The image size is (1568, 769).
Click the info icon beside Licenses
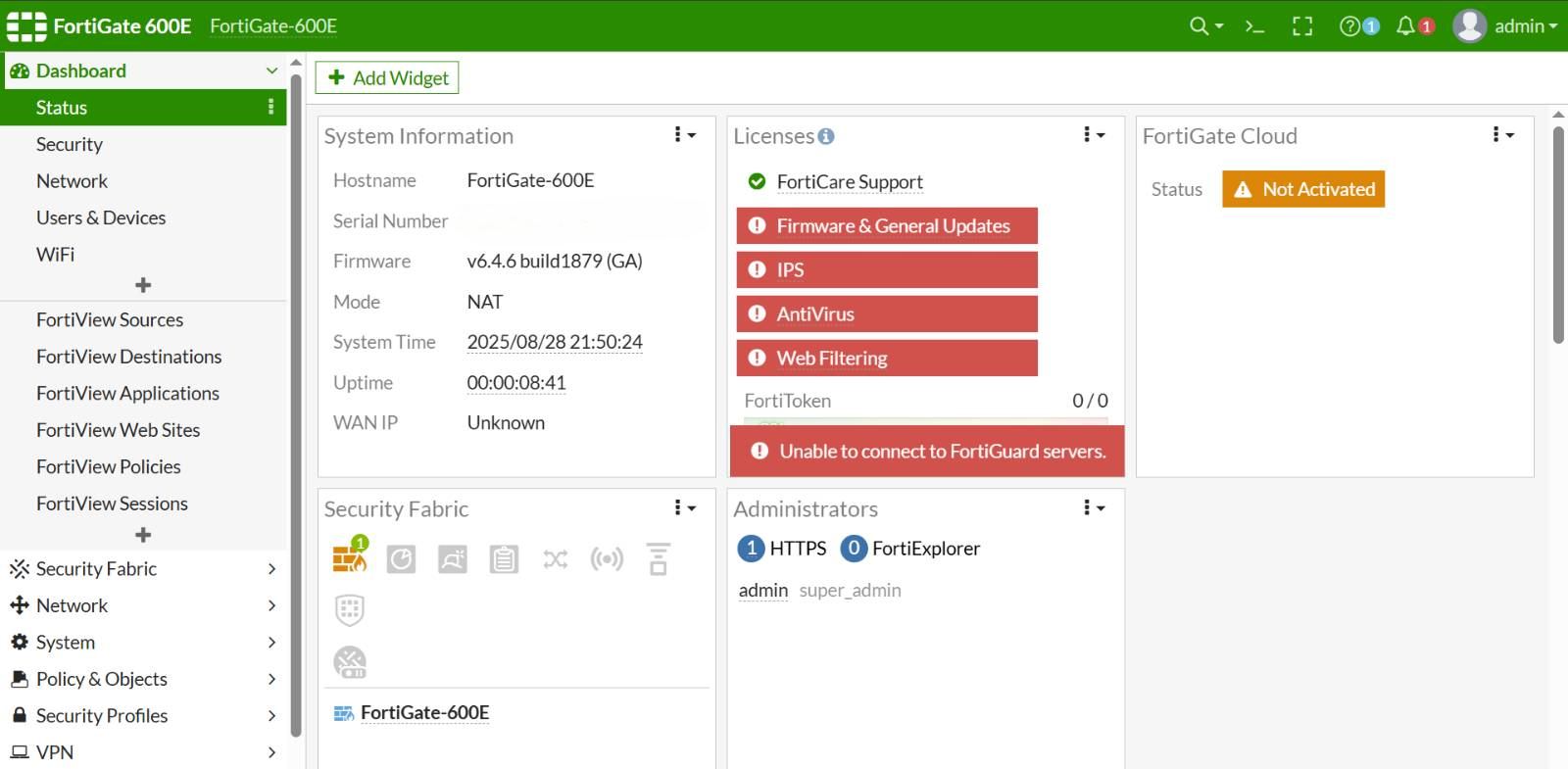coord(826,136)
